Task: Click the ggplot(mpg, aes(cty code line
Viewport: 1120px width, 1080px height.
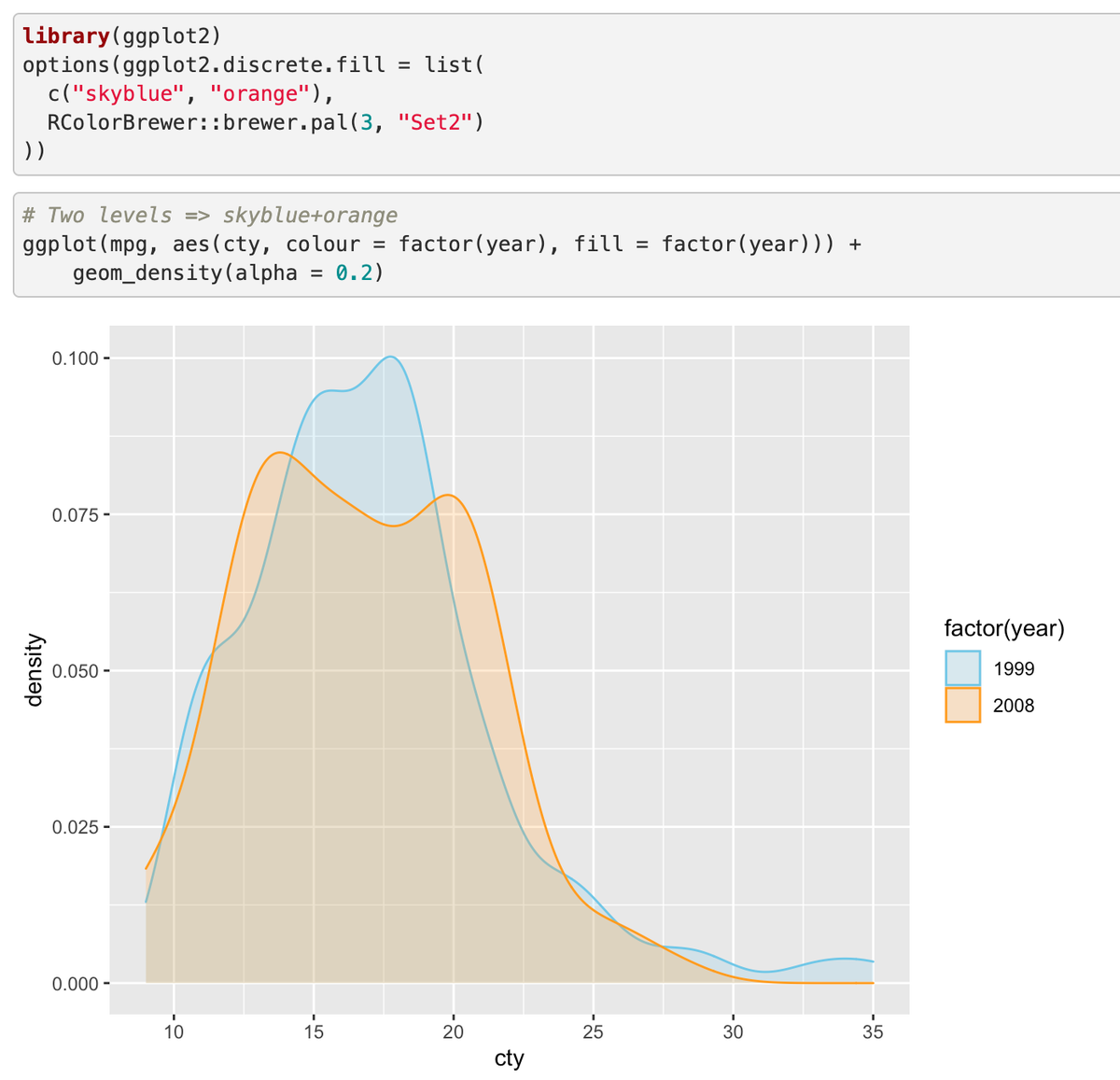Action: [442, 245]
